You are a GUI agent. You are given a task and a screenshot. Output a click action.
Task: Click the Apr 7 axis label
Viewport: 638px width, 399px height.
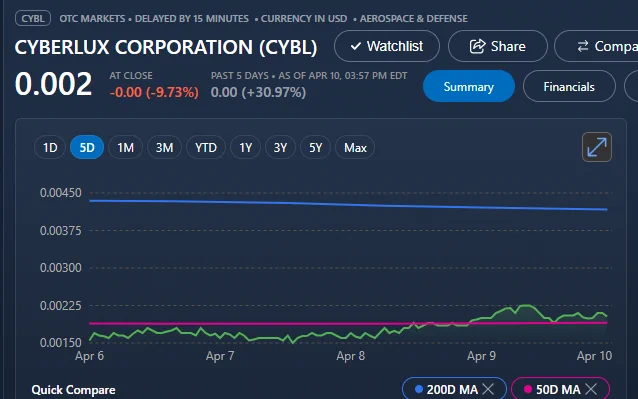pyautogui.click(x=220, y=356)
